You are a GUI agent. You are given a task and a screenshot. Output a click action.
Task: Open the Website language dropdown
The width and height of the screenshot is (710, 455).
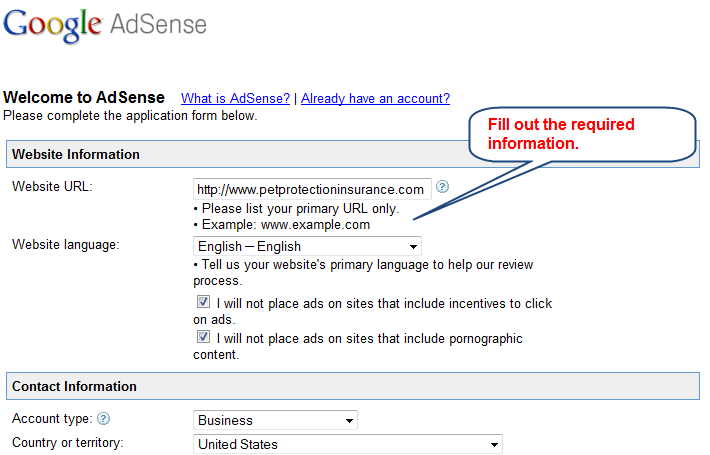click(x=307, y=246)
